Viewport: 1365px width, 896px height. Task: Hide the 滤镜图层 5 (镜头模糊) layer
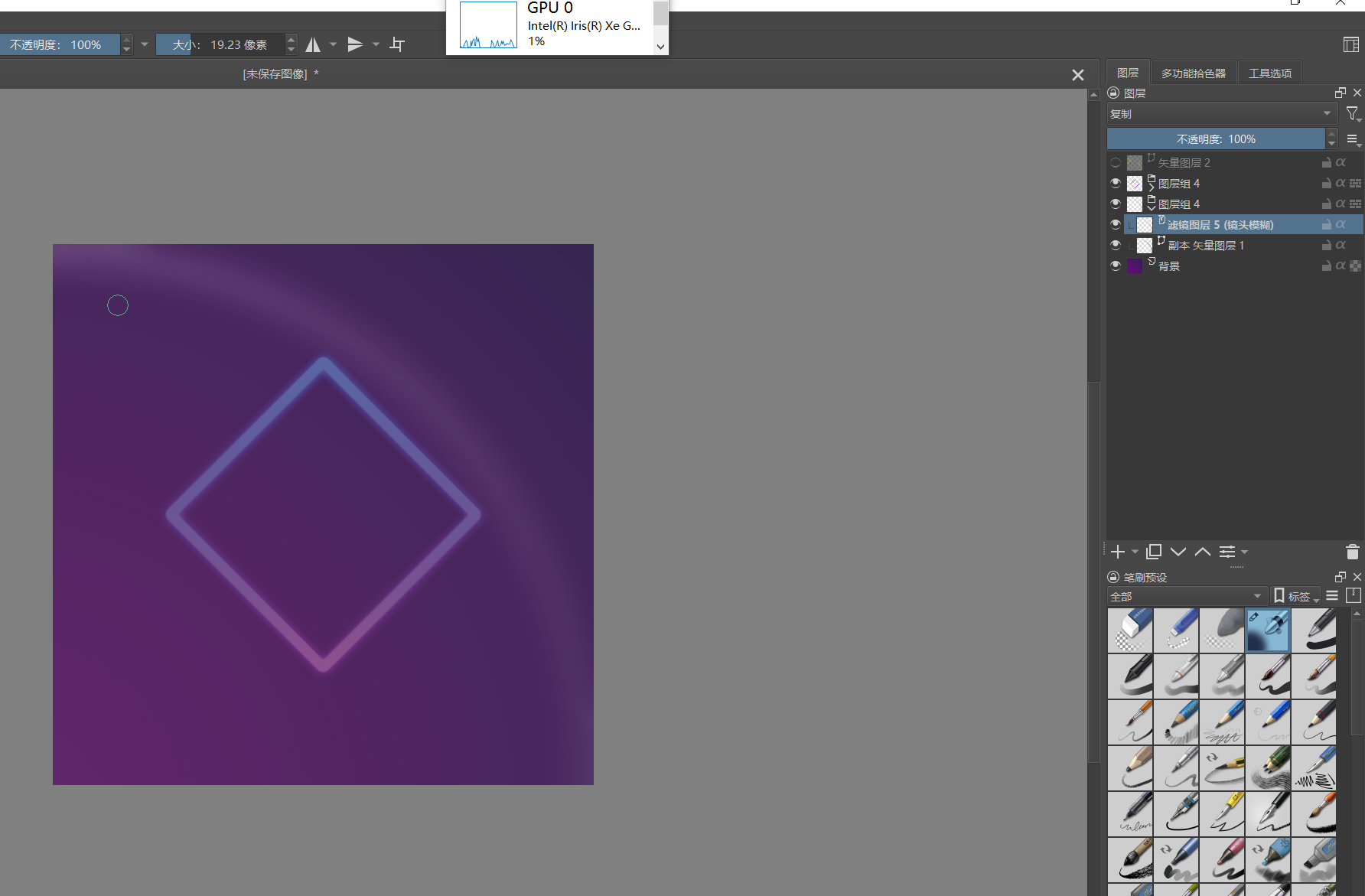click(1116, 224)
